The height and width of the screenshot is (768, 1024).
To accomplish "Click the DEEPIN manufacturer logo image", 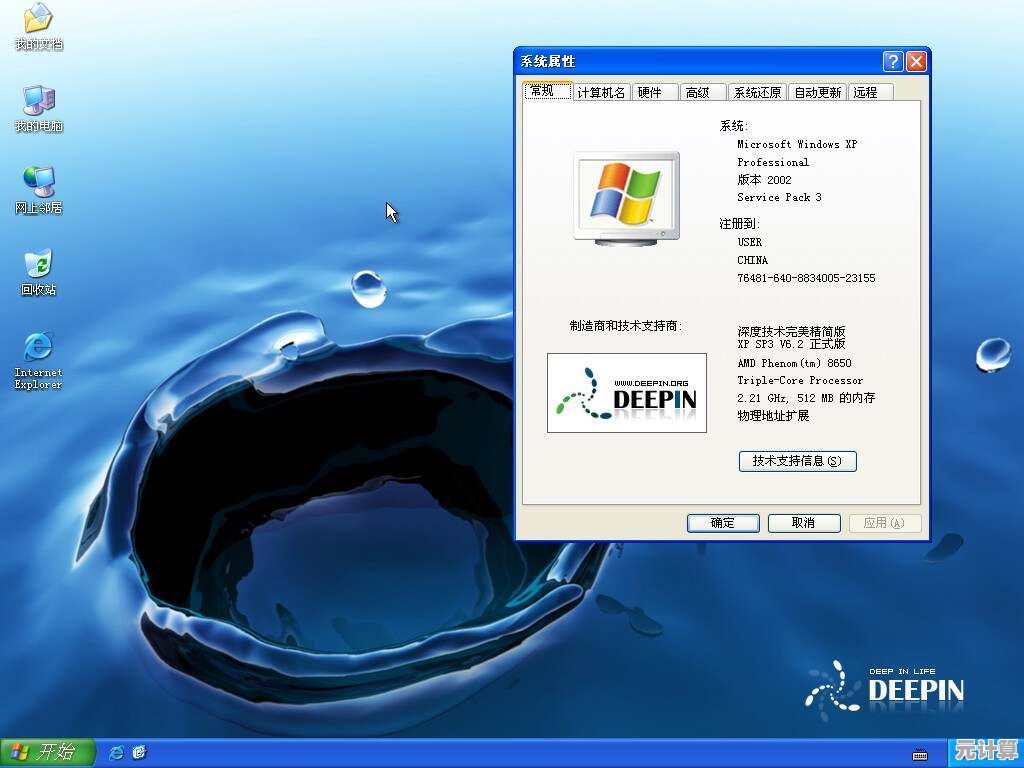I will pyautogui.click(x=626, y=393).
